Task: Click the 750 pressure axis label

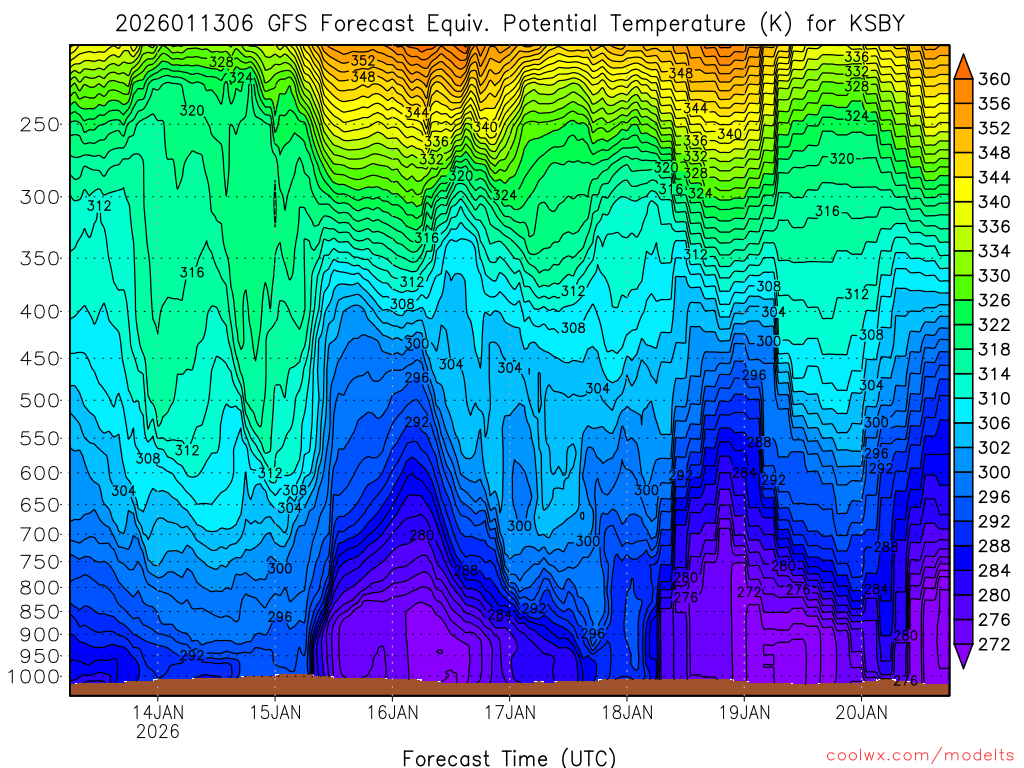Action: pyautogui.click(x=40, y=562)
